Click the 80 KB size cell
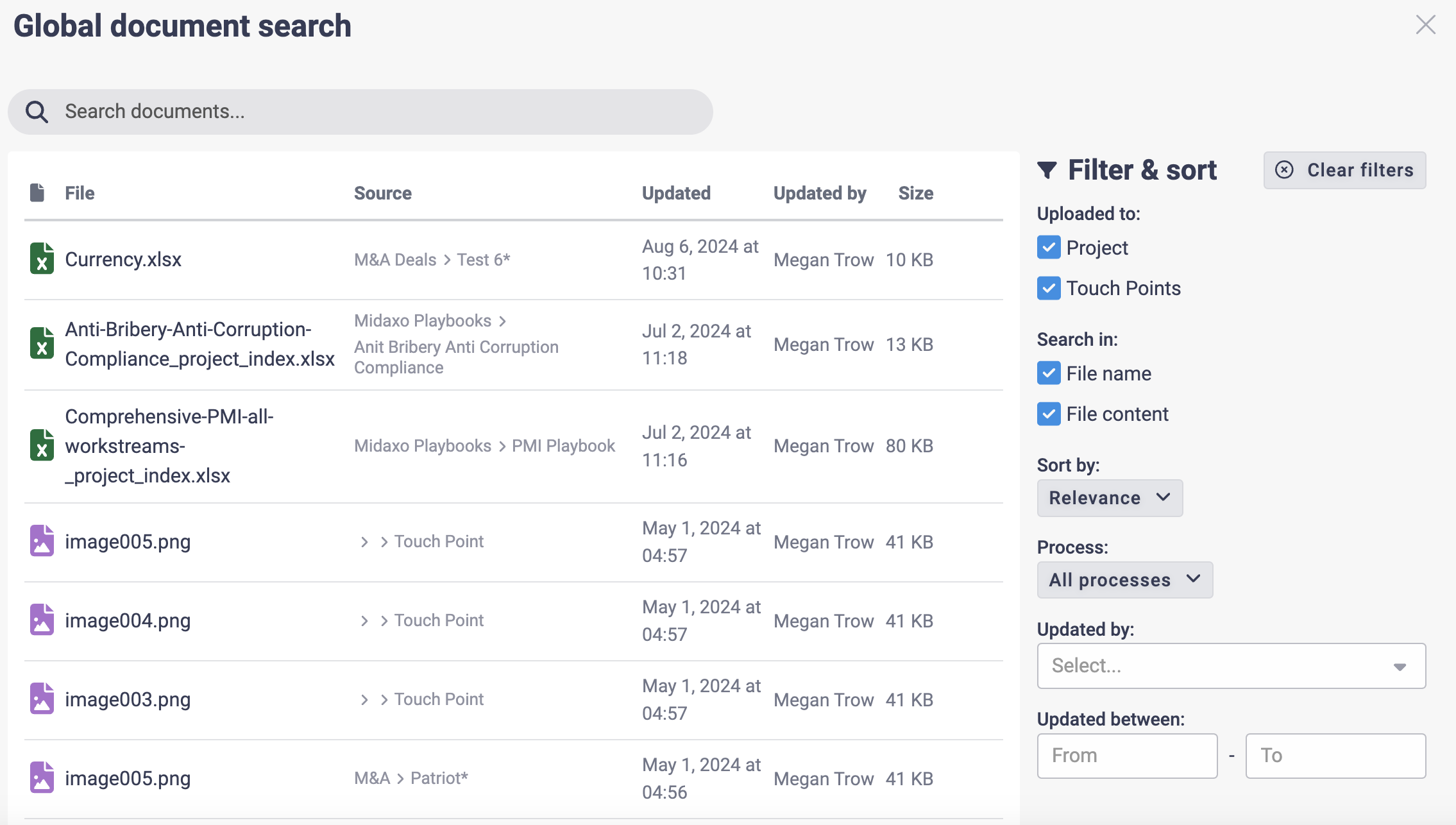 click(x=910, y=446)
